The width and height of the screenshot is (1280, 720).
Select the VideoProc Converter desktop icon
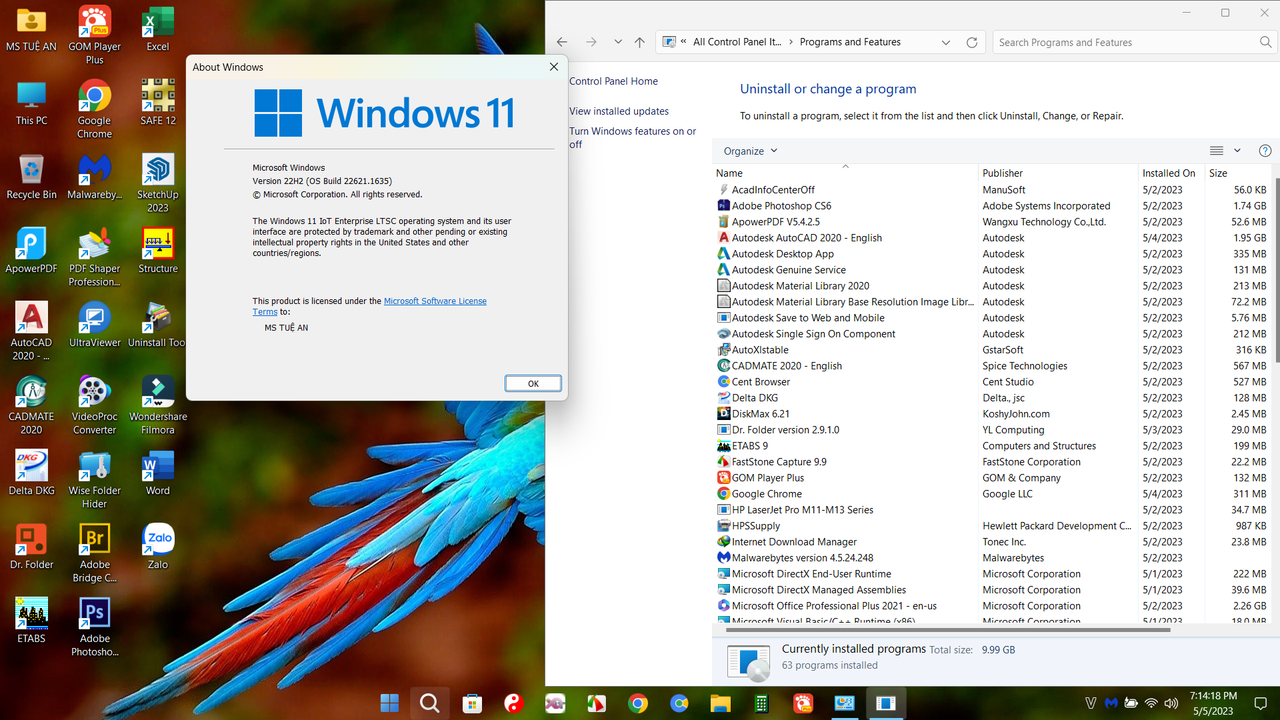coord(94,404)
